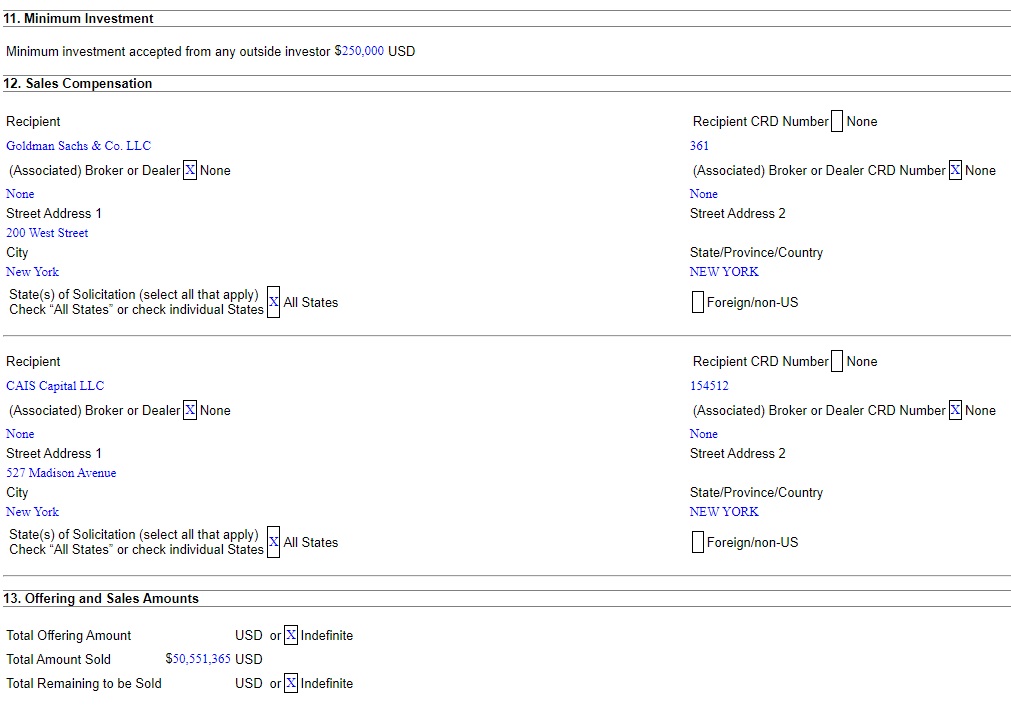
Task: Click the Goldman Sachs & Co. LLC recipient name
Action: tap(78, 146)
